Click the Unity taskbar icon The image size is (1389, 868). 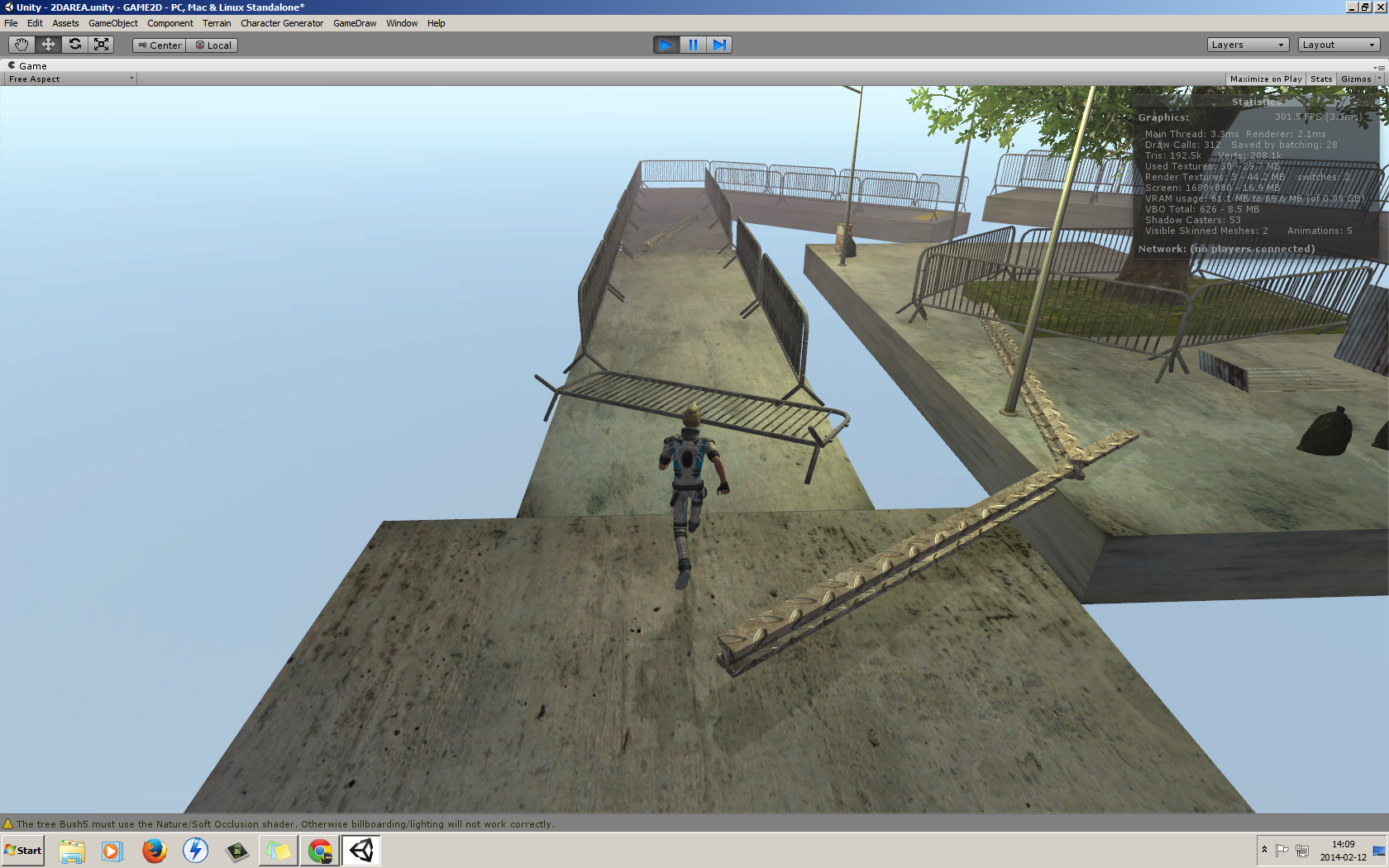pyautogui.click(x=361, y=850)
